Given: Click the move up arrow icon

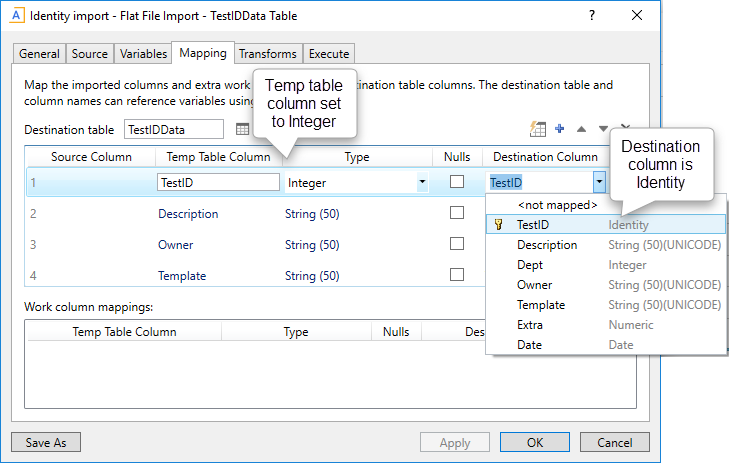Looking at the screenshot, I should [x=581, y=129].
